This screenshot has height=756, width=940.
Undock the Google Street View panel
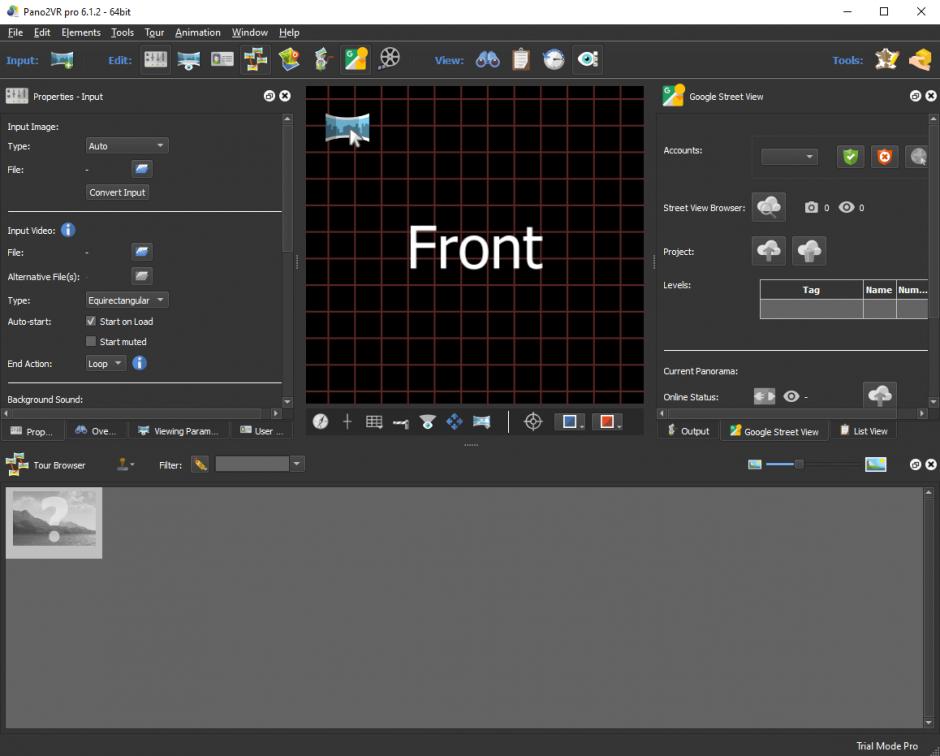(x=915, y=96)
